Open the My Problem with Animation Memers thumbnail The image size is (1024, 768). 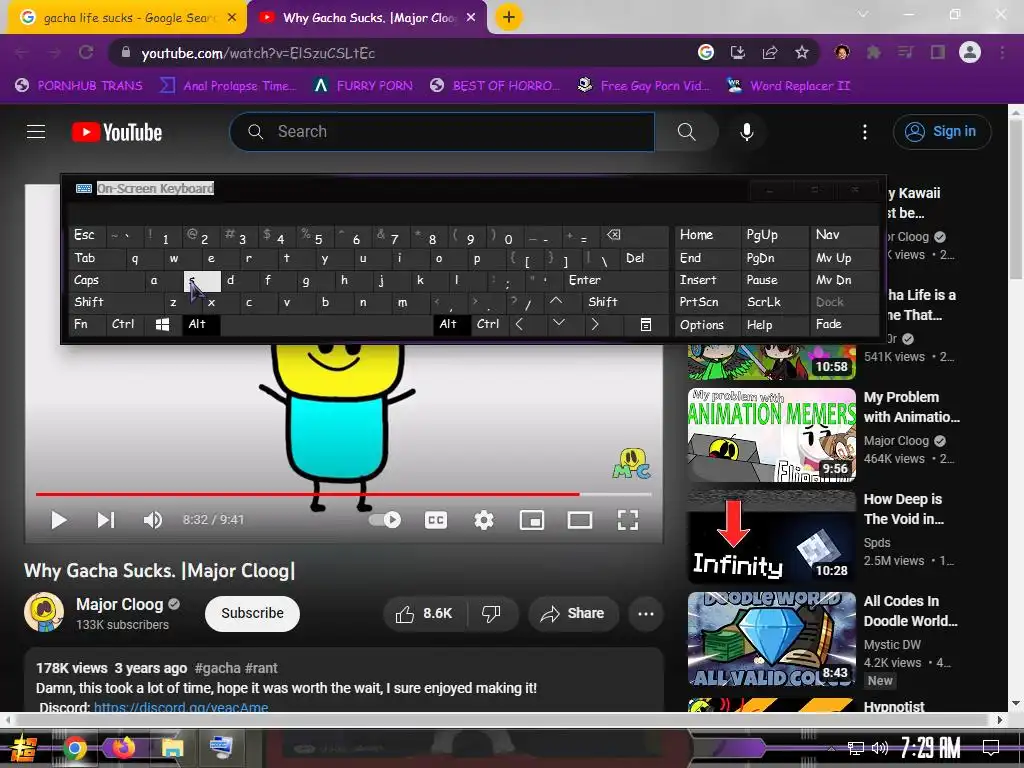click(x=771, y=435)
